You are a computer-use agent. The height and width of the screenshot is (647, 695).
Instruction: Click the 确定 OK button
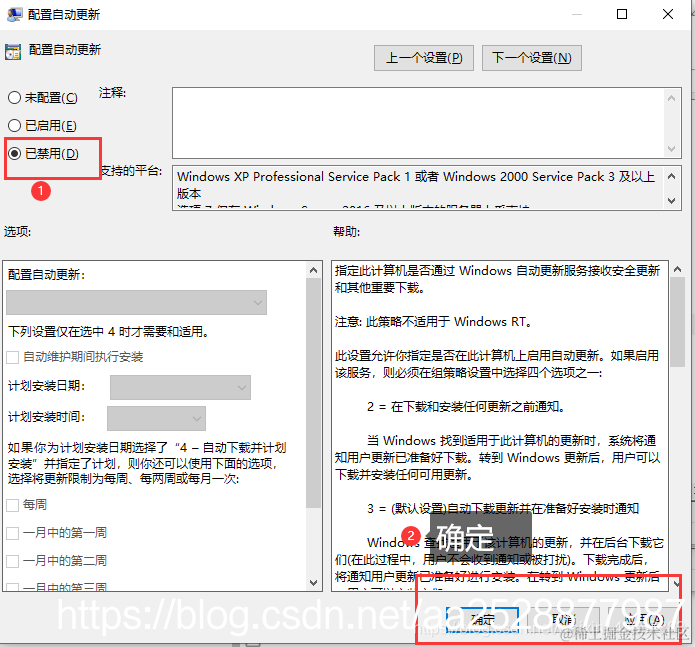click(x=482, y=620)
